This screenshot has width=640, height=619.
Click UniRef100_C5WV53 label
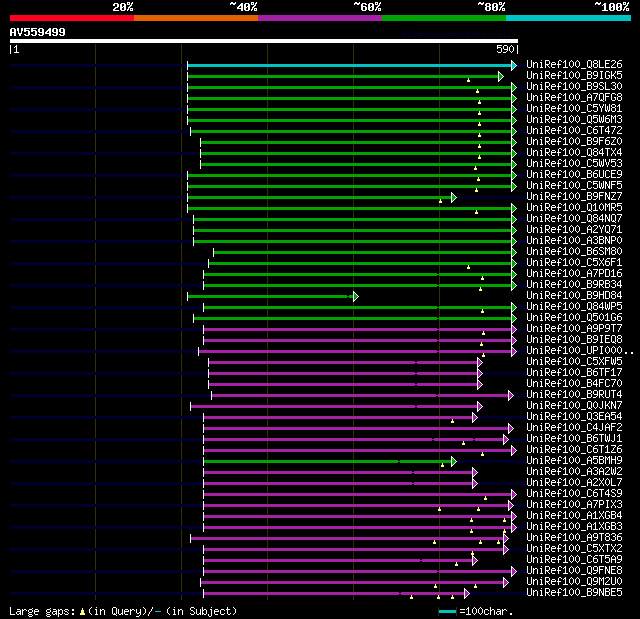click(x=574, y=164)
